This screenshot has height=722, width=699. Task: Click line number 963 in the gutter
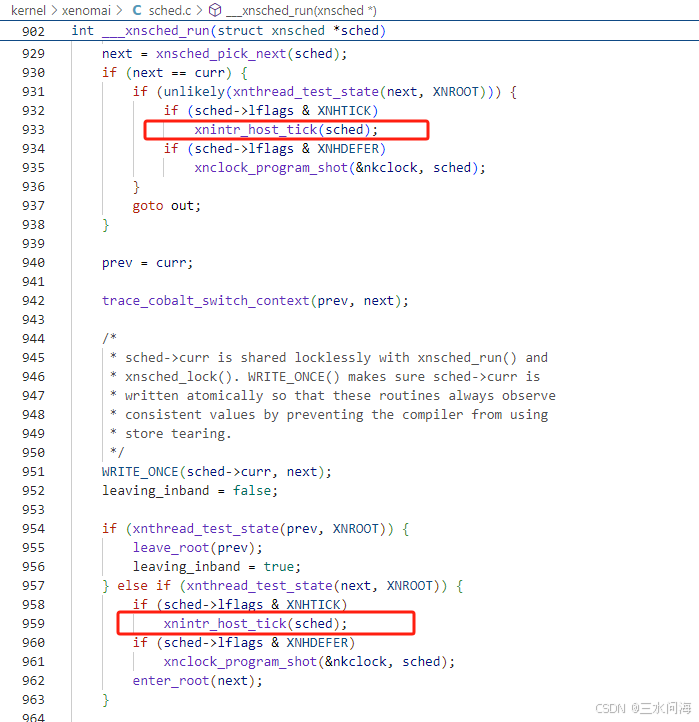[x=33, y=700]
